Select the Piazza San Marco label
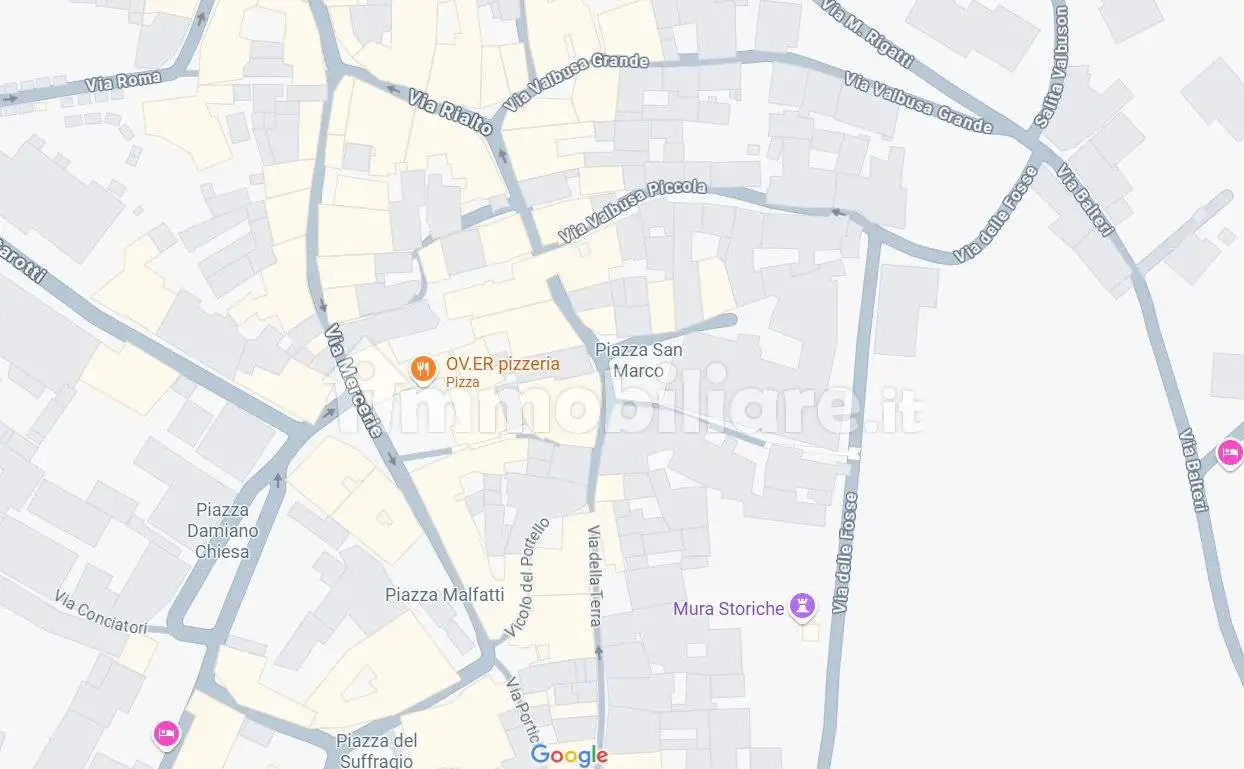1244x769 pixels. [x=638, y=360]
